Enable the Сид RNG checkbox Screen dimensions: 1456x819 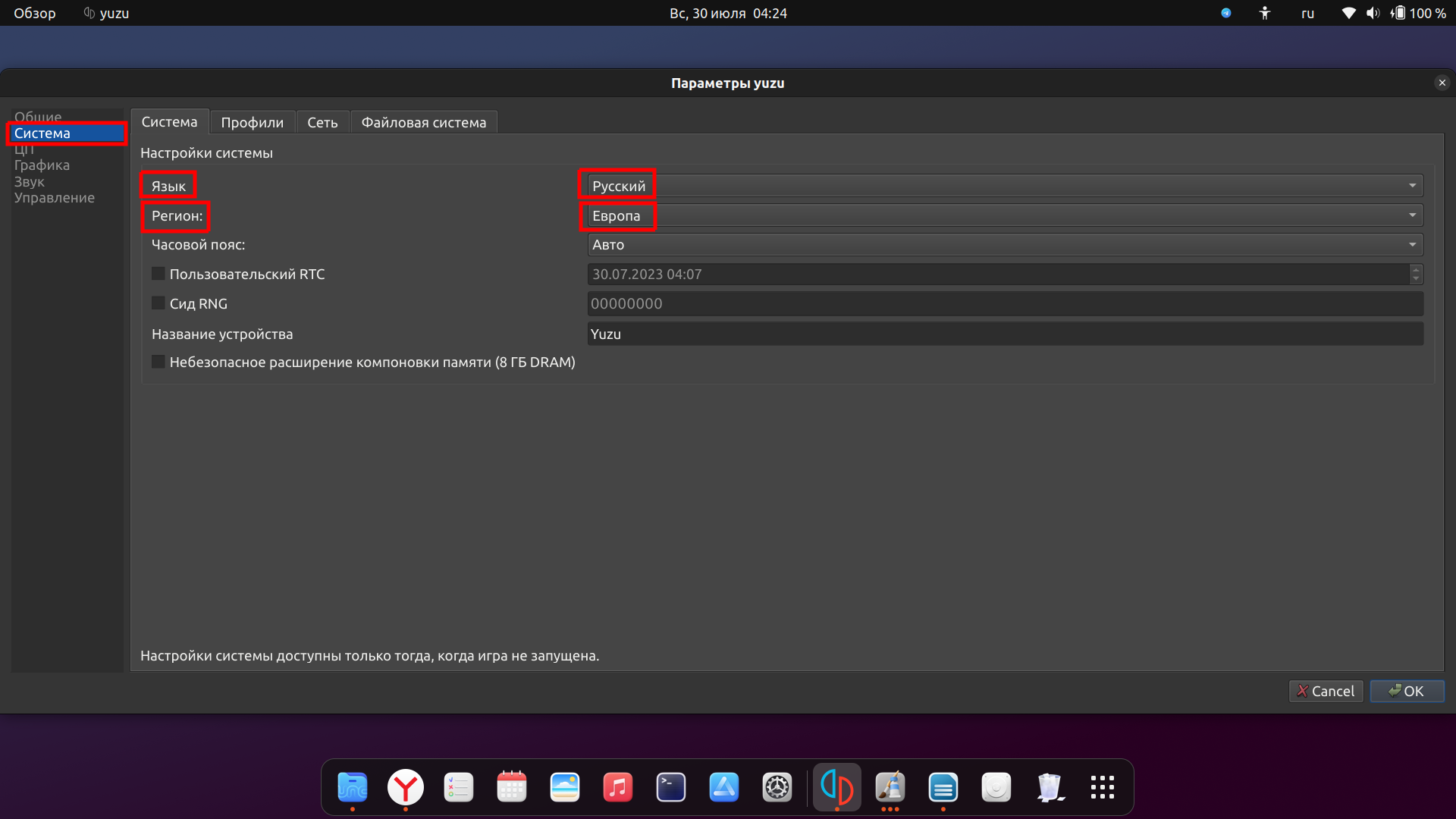[x=158, y=303]
